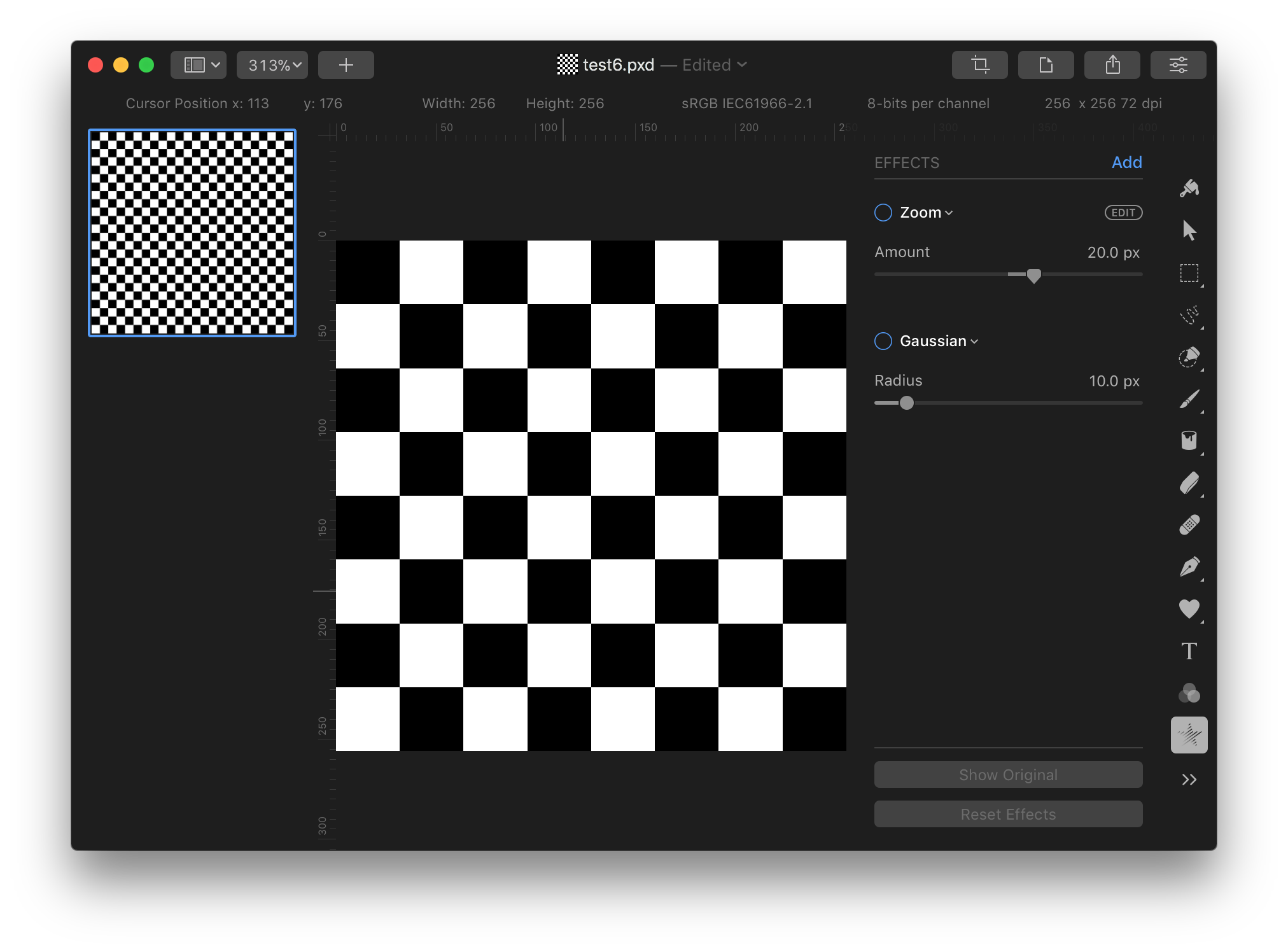
Task: Click the test6.pxd file icon in title
Action: click(567, 64)
